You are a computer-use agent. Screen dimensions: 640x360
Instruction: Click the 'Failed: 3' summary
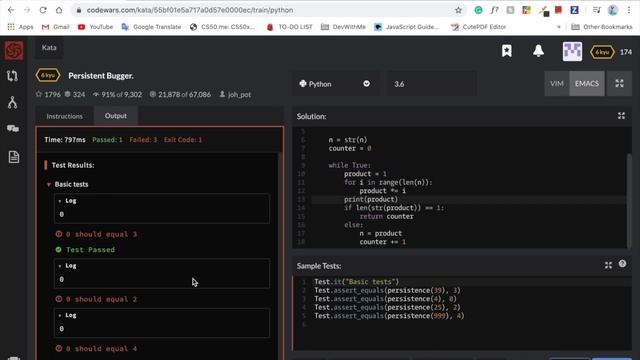click(143, 140)
